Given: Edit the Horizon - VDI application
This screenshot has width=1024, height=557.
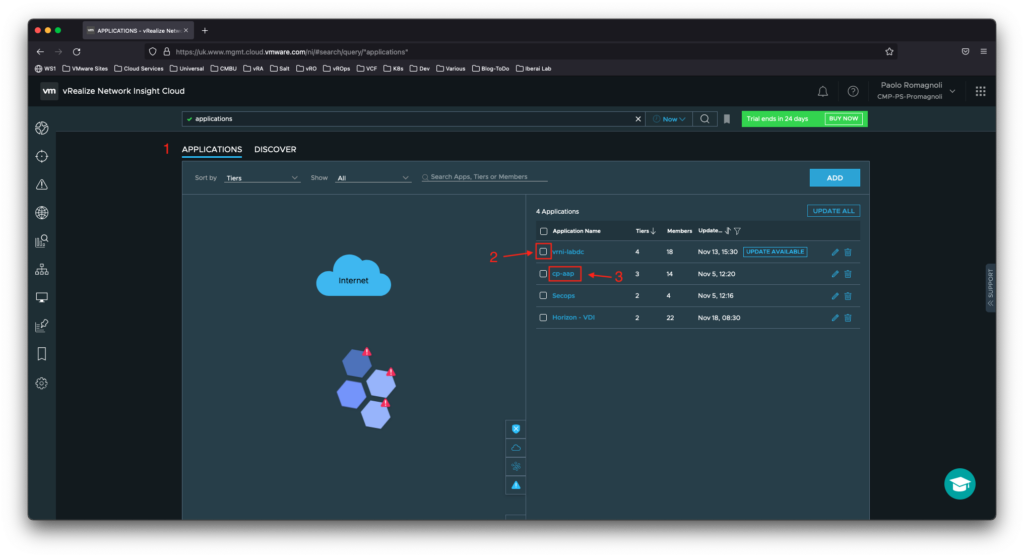Looking at the screenshot, I should [835, 318].
